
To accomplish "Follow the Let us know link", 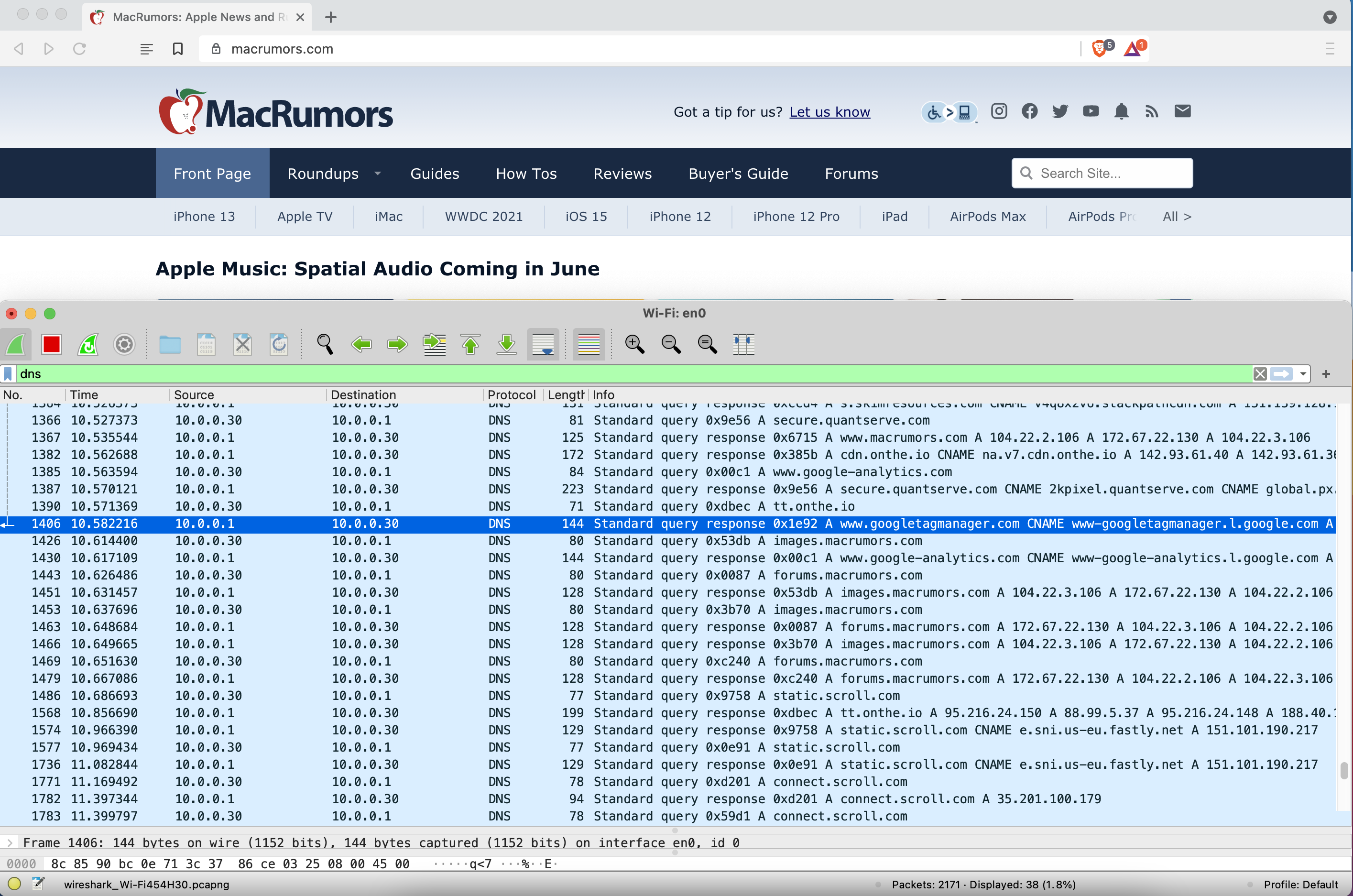I will (x=829, y=112).
